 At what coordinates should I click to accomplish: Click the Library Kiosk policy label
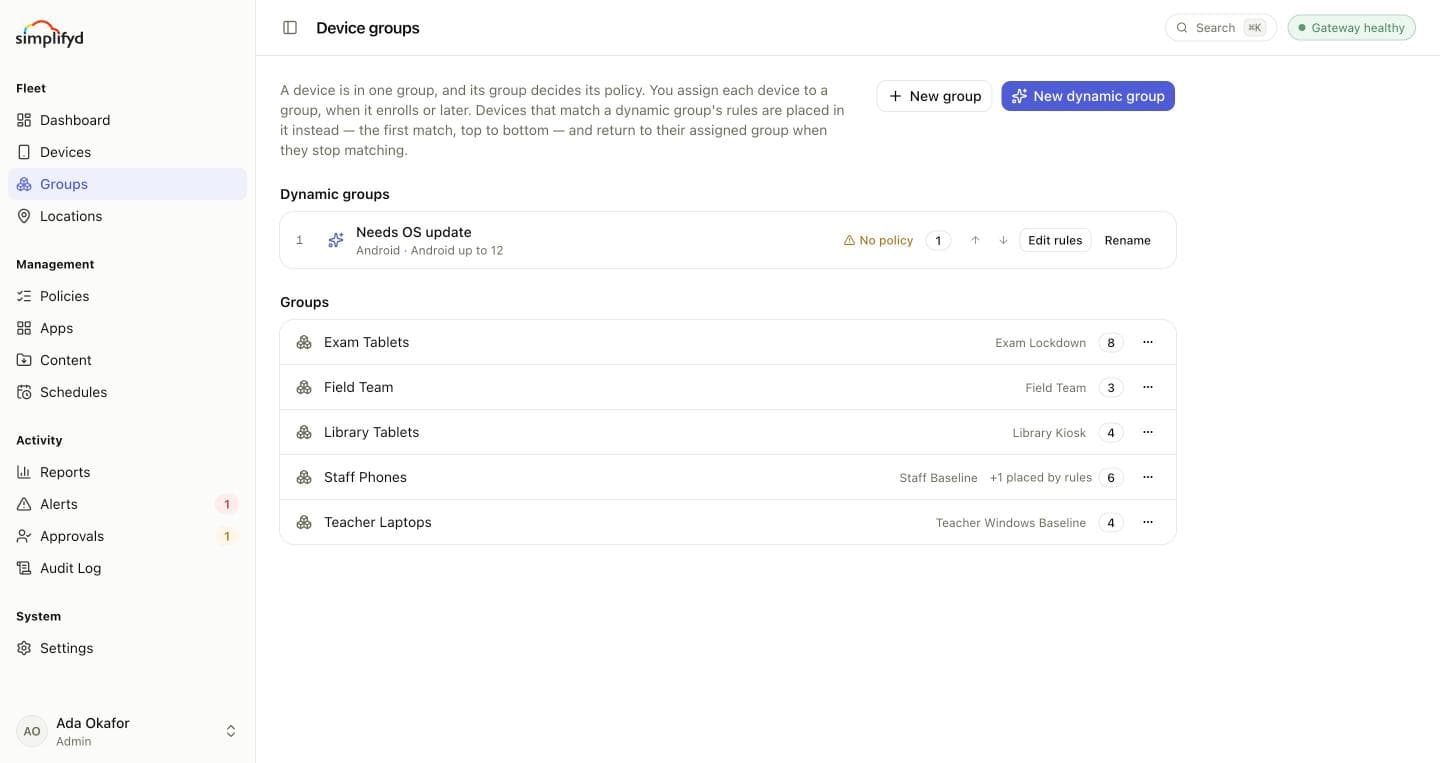coord(1049,433)
